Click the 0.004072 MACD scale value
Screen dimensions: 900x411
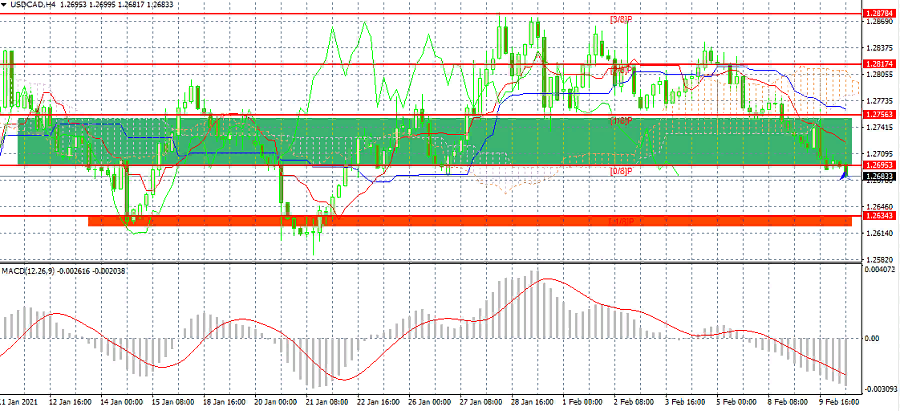[877, 269]
